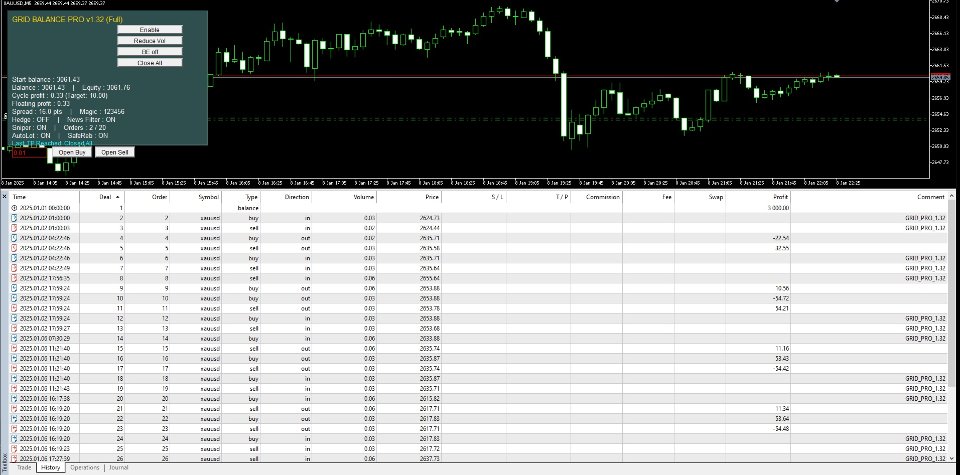The image size is (960, 475).
Task: Click the sell deal icon in deal 11 row
Action: (15, 309)
